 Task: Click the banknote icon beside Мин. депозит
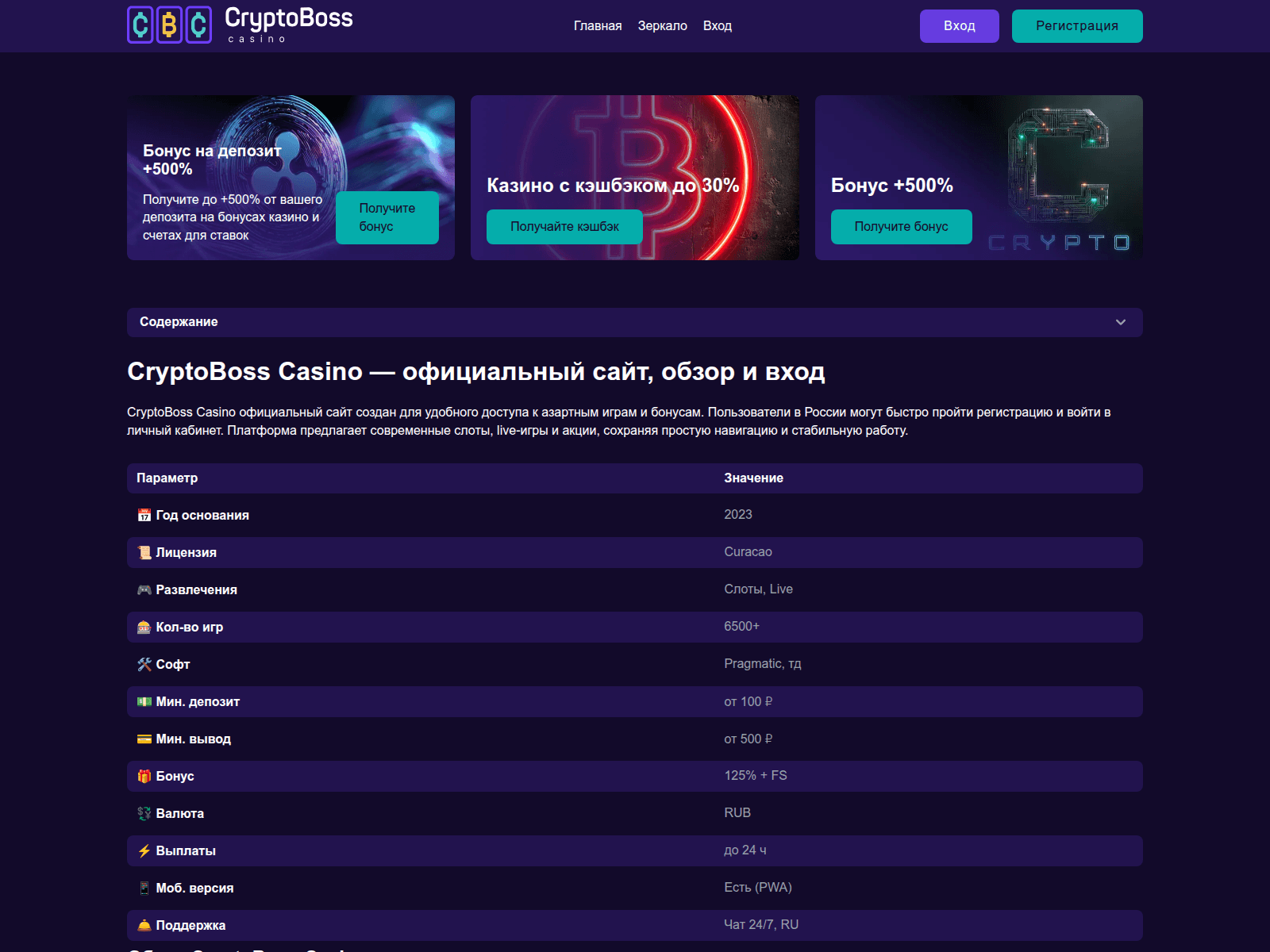click(144, 701)
